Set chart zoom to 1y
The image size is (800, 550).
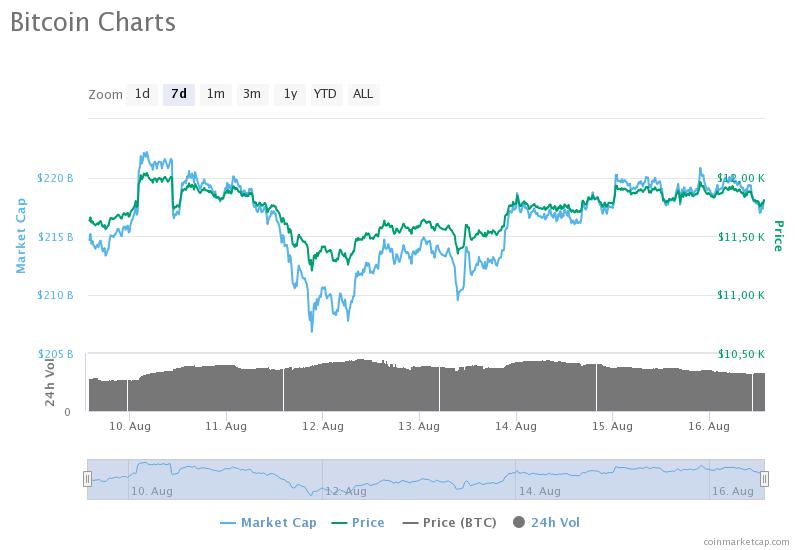(290, 94)
